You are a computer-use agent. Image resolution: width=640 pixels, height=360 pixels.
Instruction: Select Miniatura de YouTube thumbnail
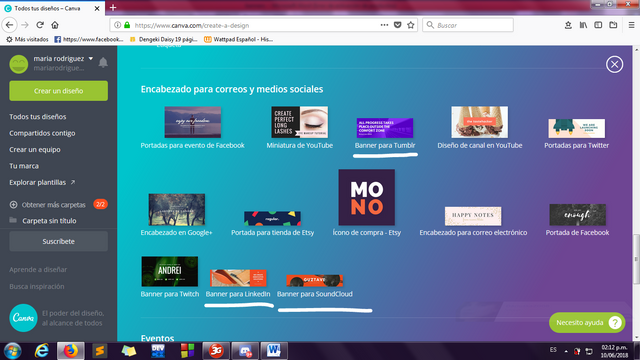300,122
